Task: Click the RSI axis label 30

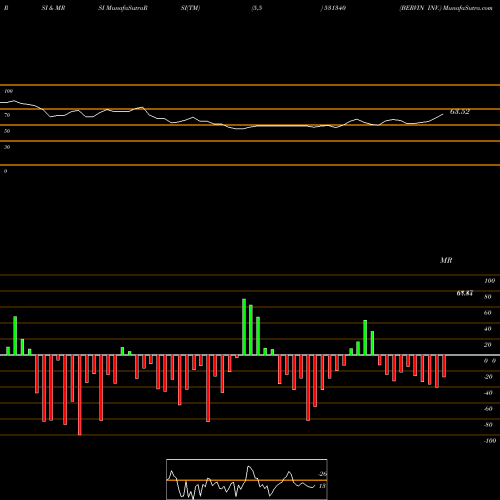Action: [x=7, y=147]
